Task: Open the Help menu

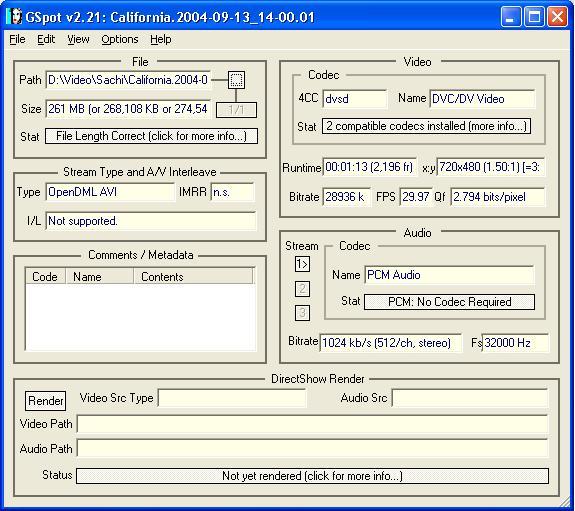Action: click(x=161, y=39)
